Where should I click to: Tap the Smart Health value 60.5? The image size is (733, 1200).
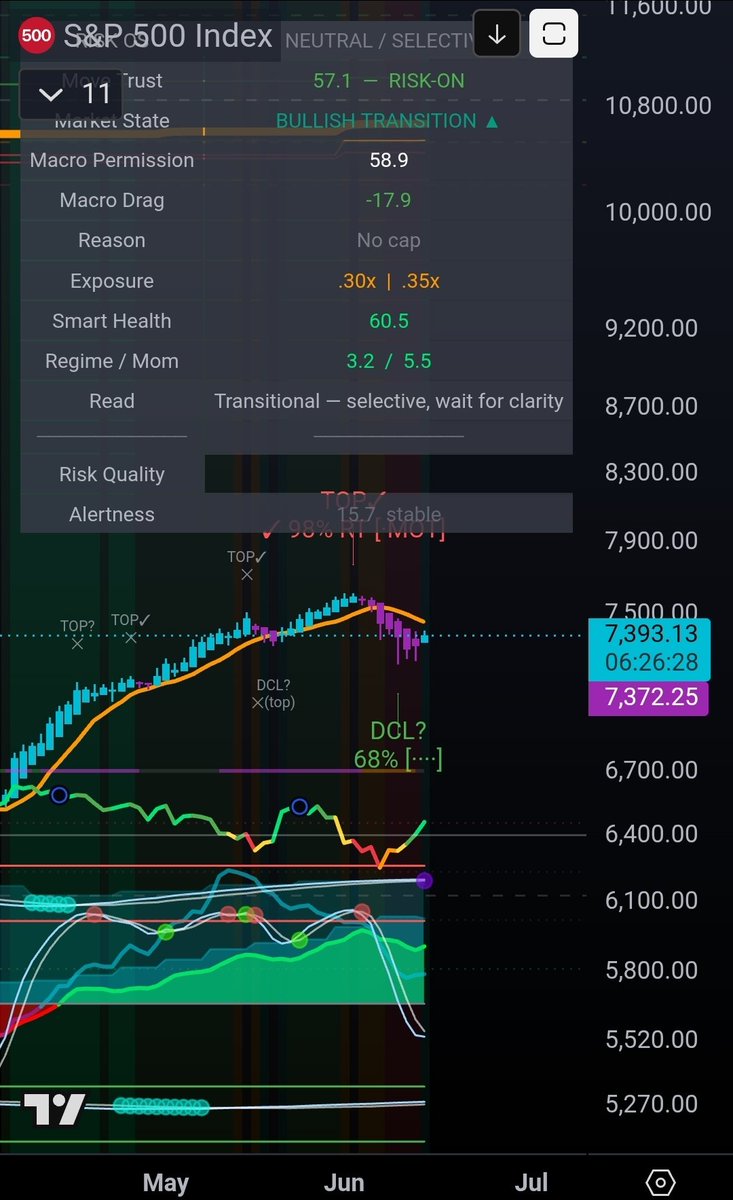388,321
